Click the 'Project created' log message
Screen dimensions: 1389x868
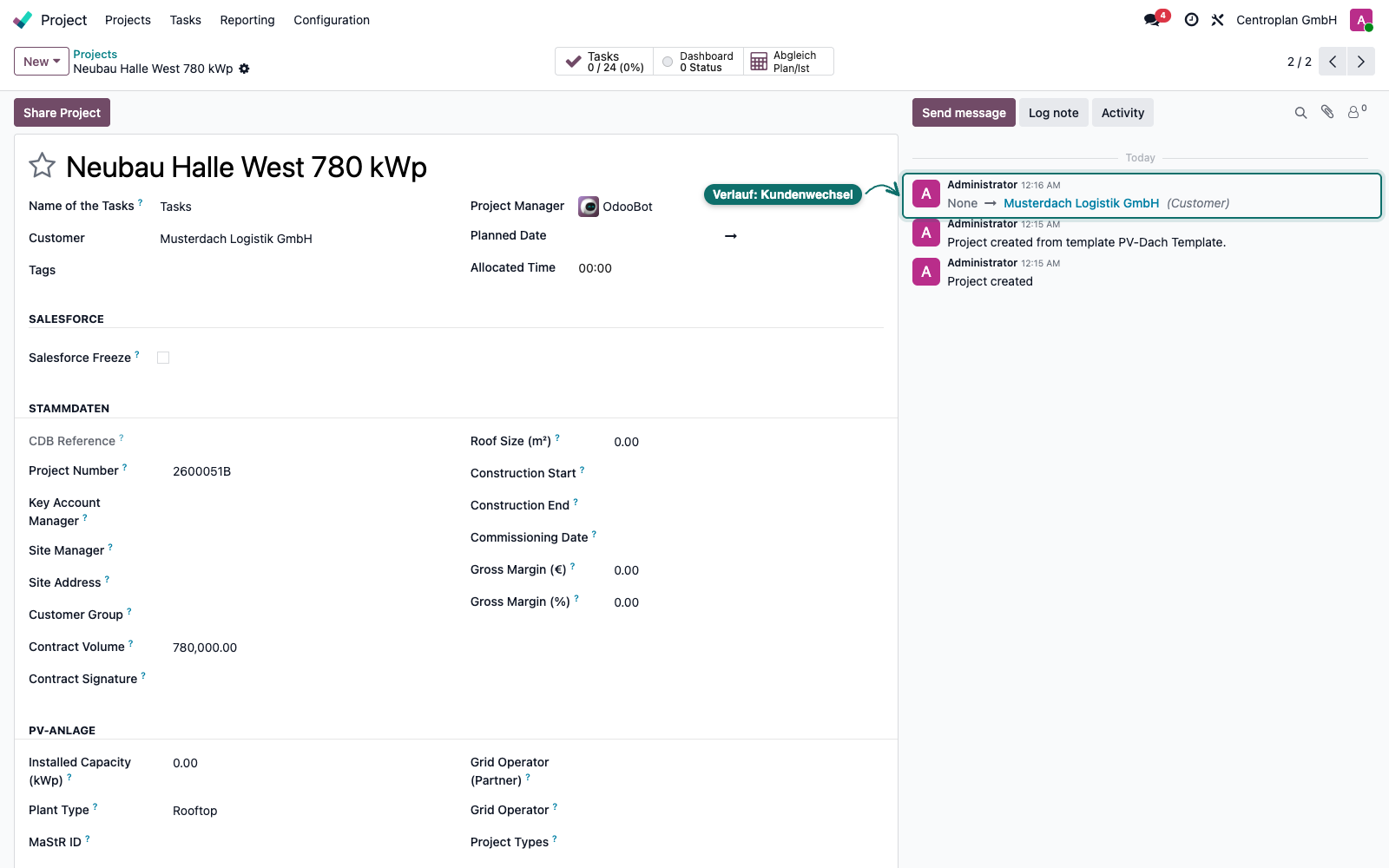(991, 281)
